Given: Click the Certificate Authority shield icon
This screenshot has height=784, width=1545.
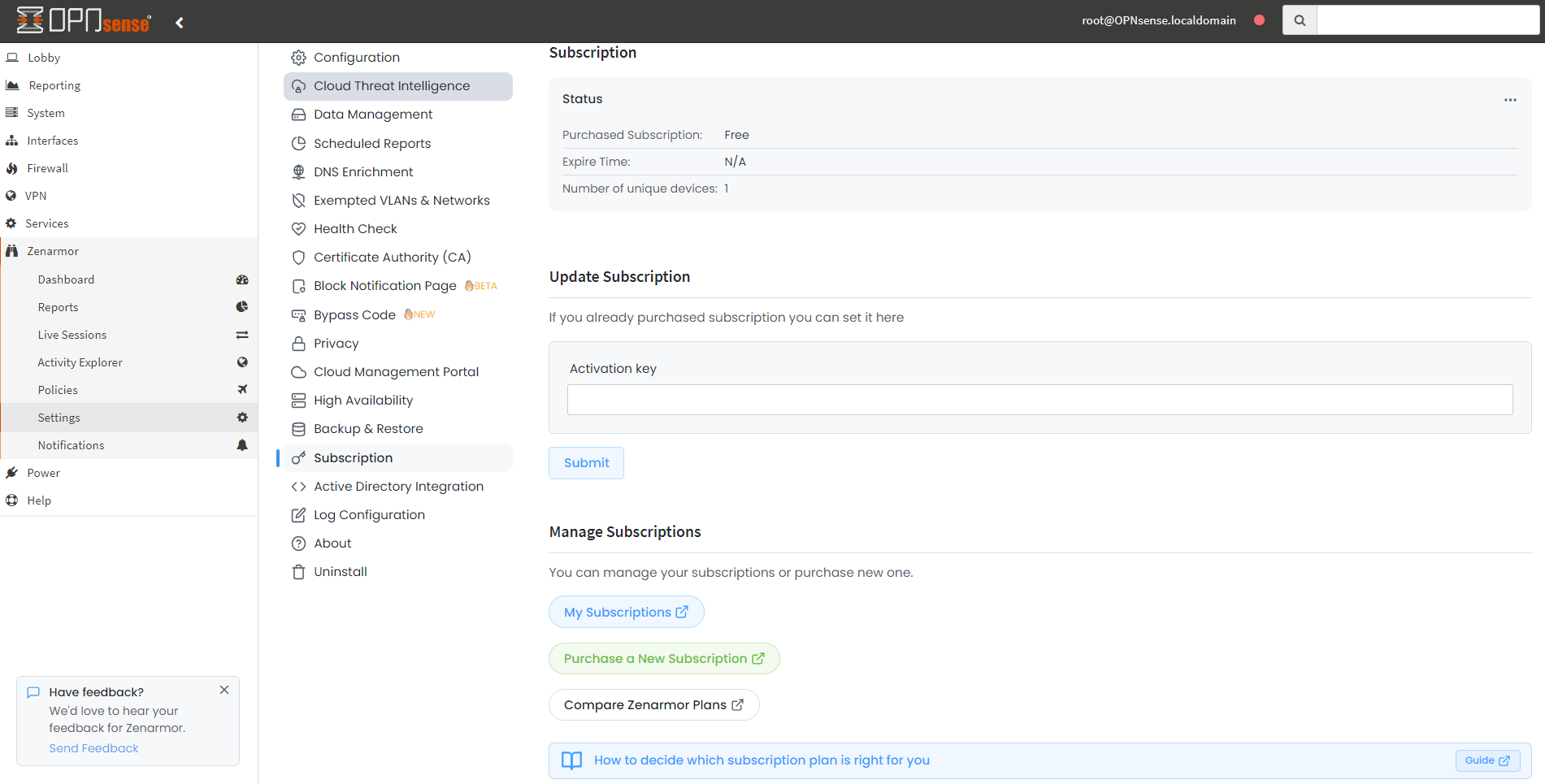Looking at the screenshot, I should [x=299, y=258].
